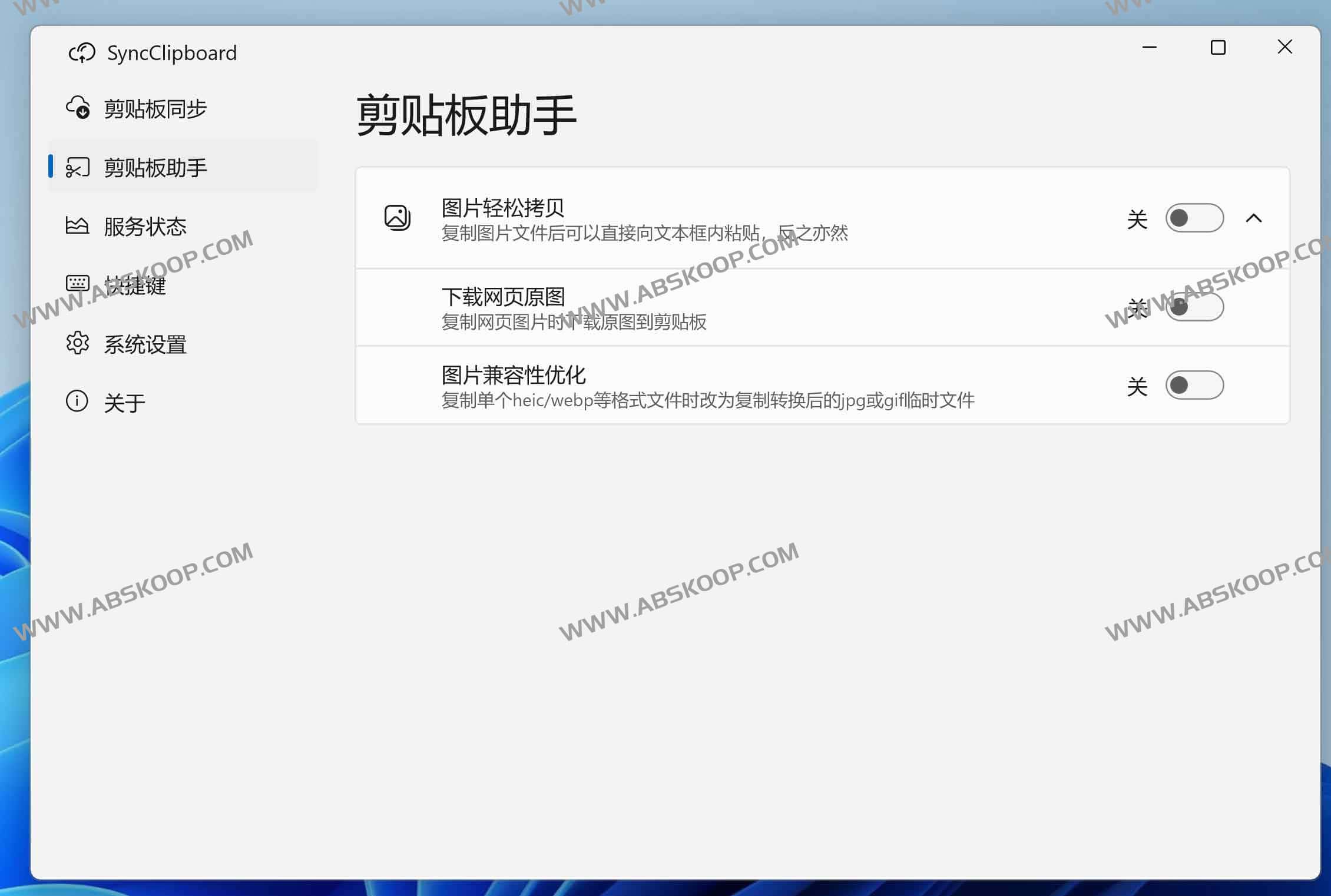Click the chart icon next to 服务状态
This screenshot has width=1331, height=896.
point(77,225)
